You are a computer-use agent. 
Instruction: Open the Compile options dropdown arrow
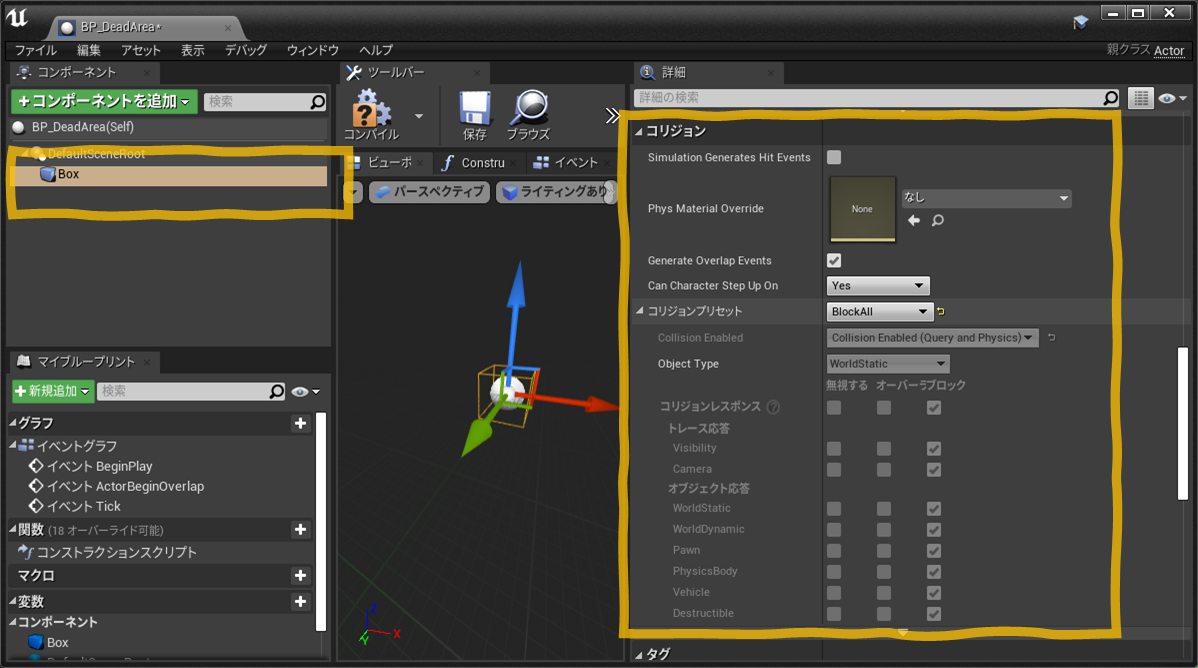(x=419, y=116)
